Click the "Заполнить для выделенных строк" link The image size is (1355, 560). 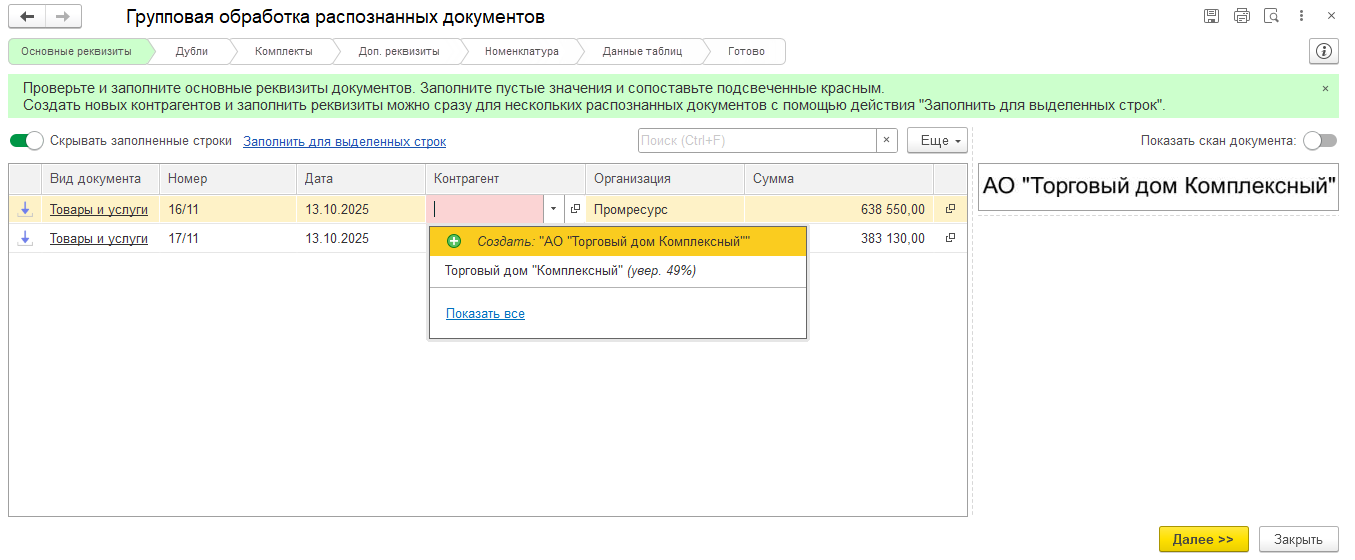(x=344, y=142)
